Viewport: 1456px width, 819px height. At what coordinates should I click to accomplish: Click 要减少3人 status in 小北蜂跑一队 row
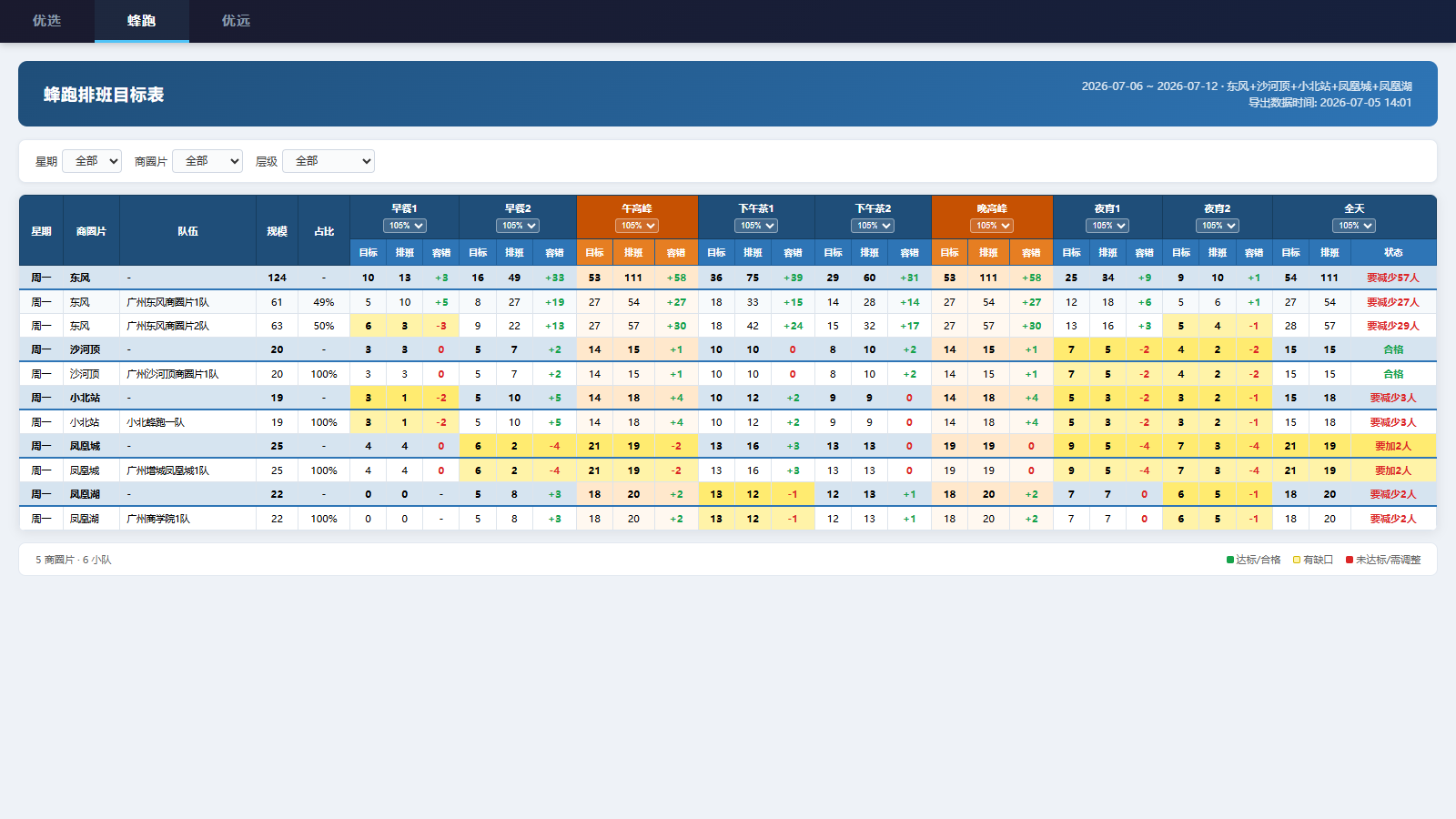tap(1393, 422)
